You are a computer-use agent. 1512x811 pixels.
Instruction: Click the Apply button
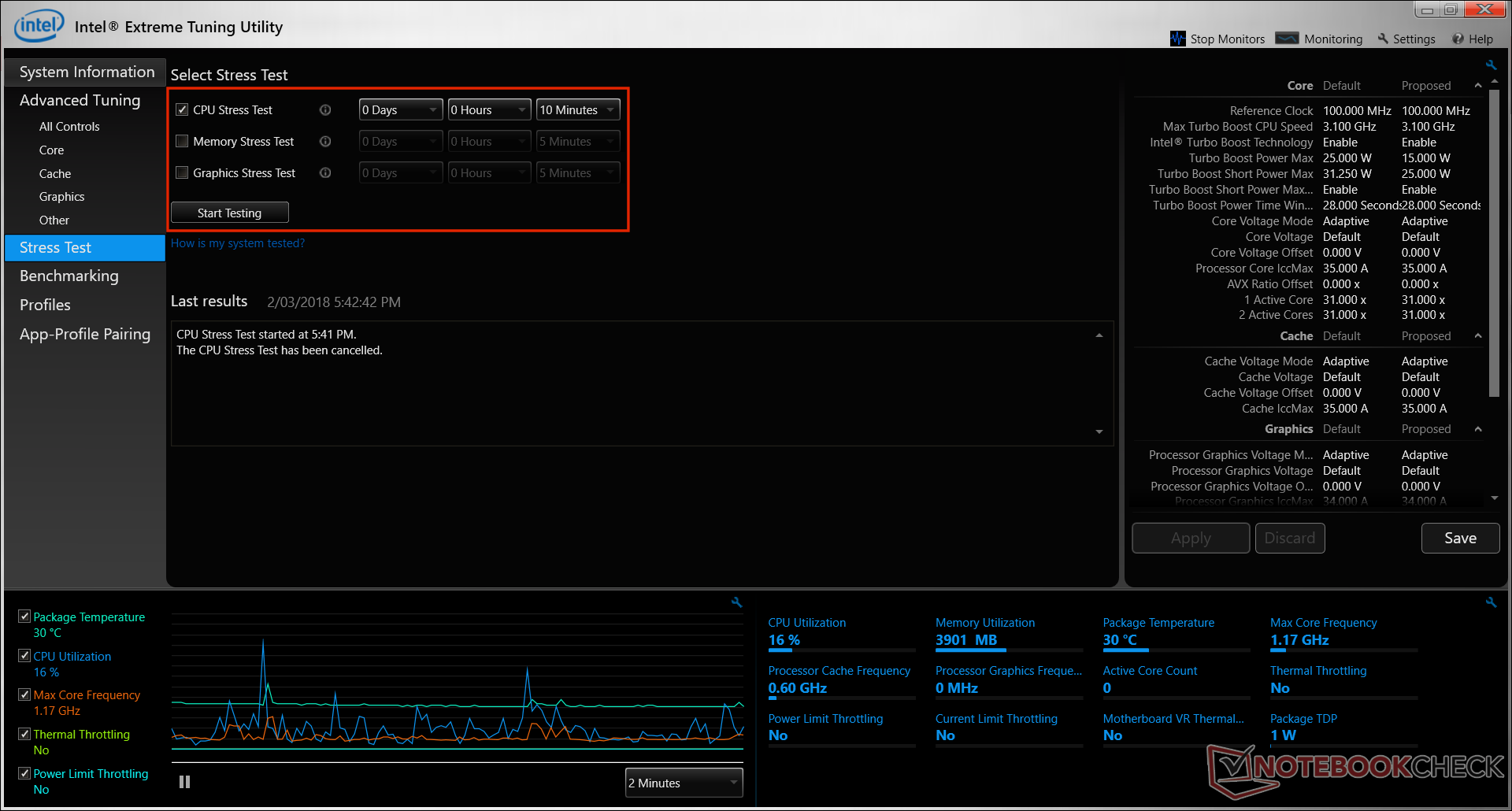click(x=1191, y=538)
